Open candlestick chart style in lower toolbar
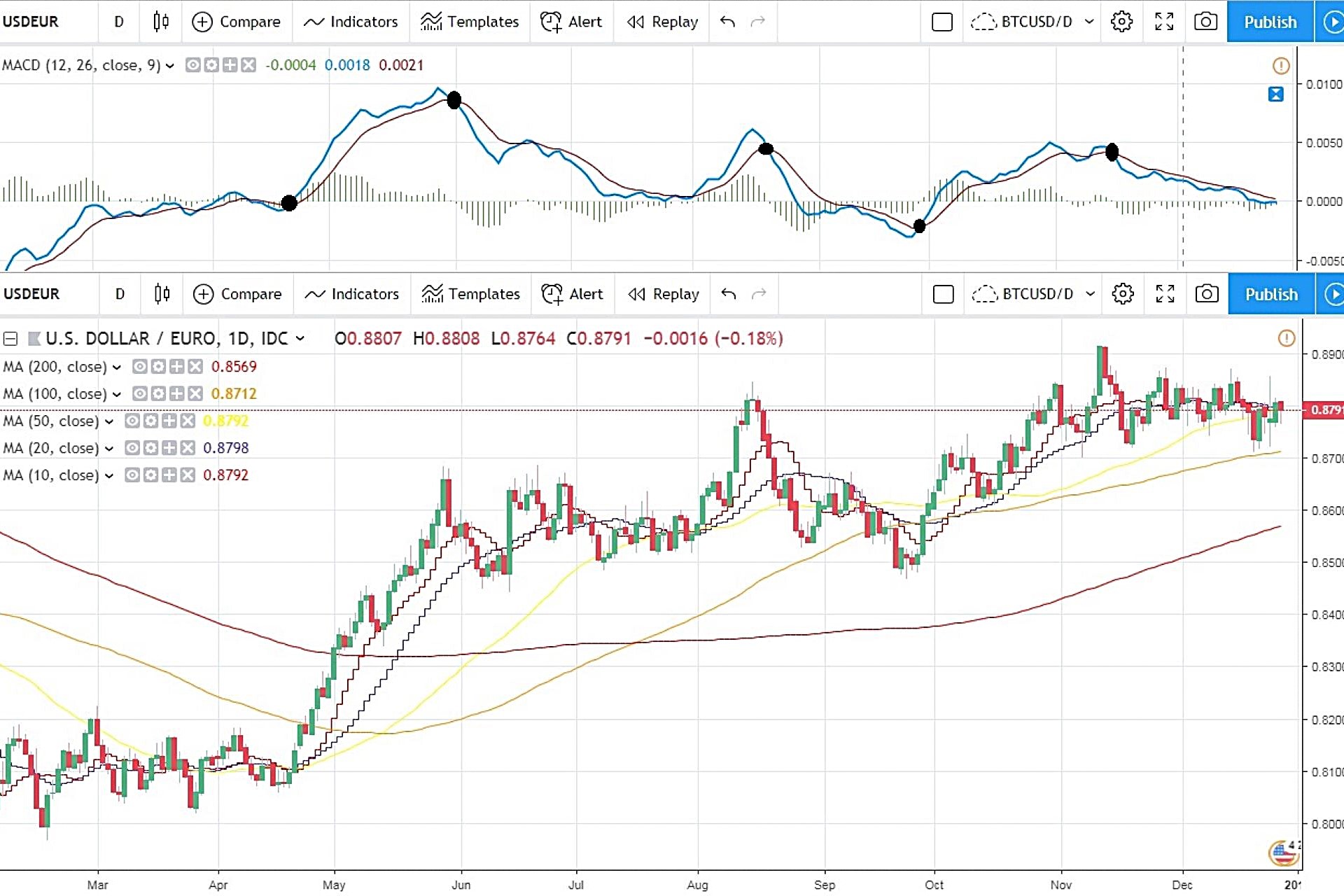This screenshot has width=1344, height=896. coord(162,294)
